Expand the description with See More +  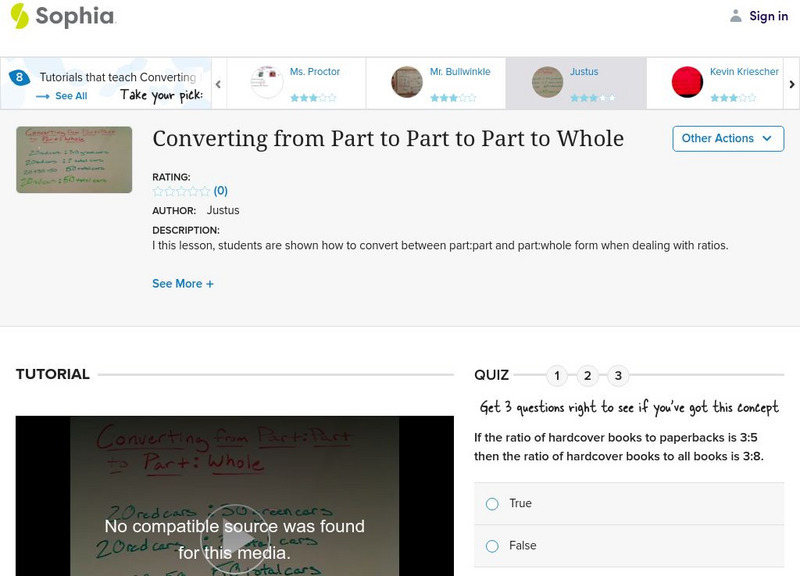pos(183,284)
